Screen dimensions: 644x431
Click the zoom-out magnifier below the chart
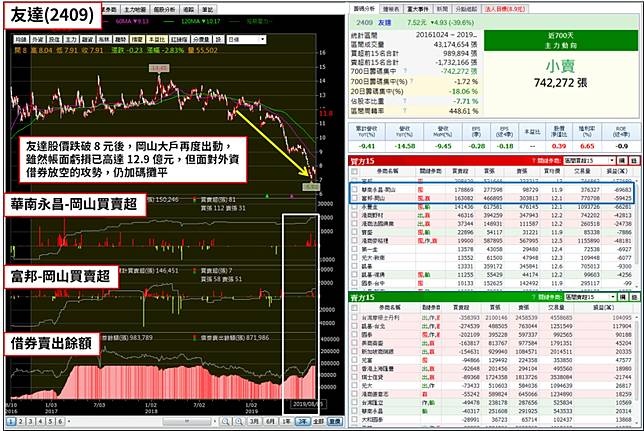[x=225, y=421]
